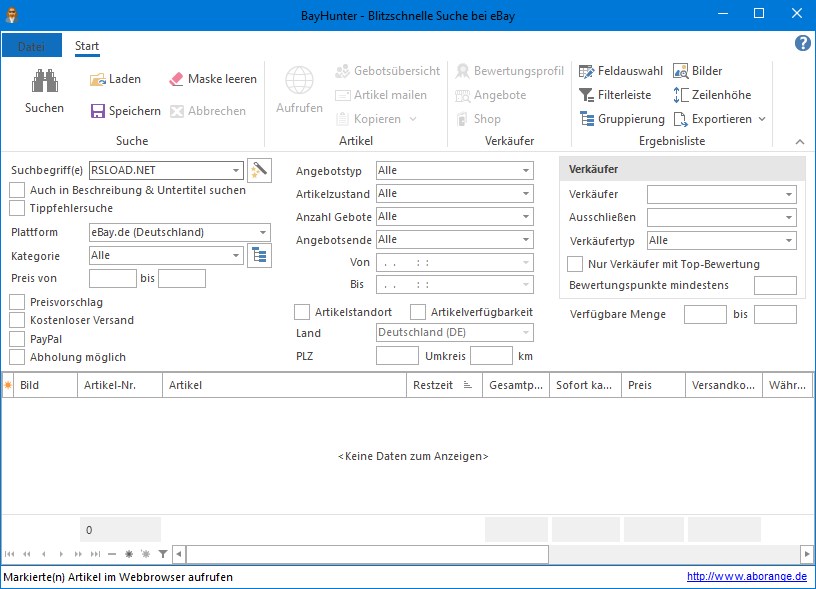Expand the Verkäufertyp combo box

tap(789, 240)
